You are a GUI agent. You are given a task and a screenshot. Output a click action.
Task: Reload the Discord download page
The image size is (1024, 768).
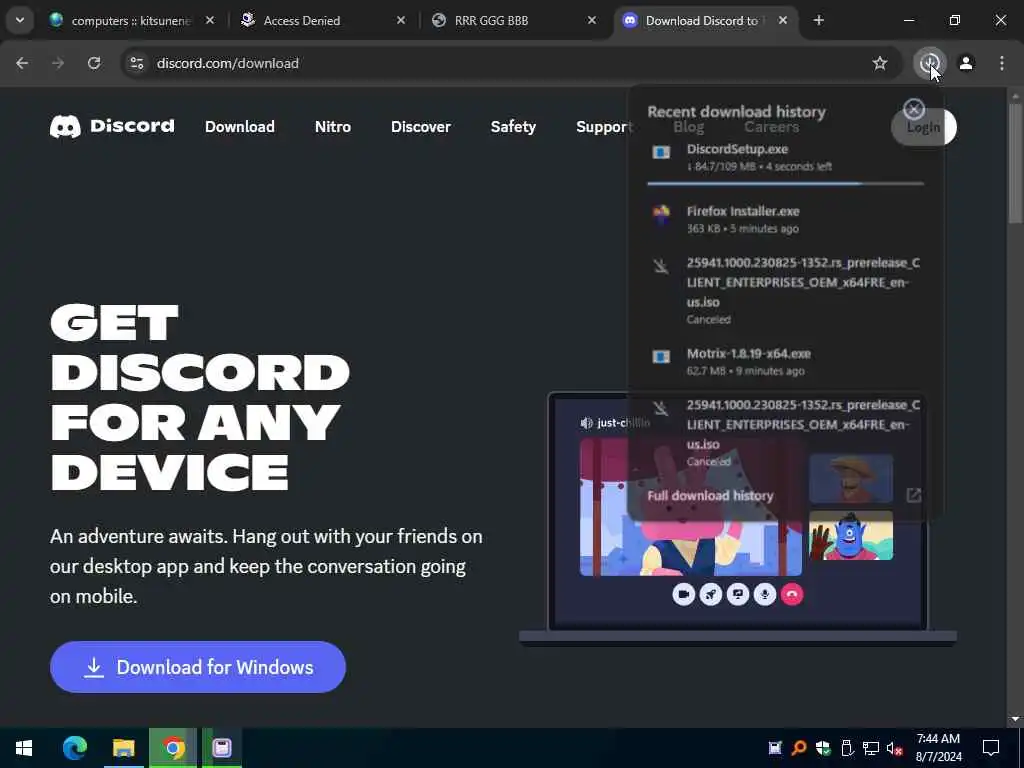[x=94, y=63]
